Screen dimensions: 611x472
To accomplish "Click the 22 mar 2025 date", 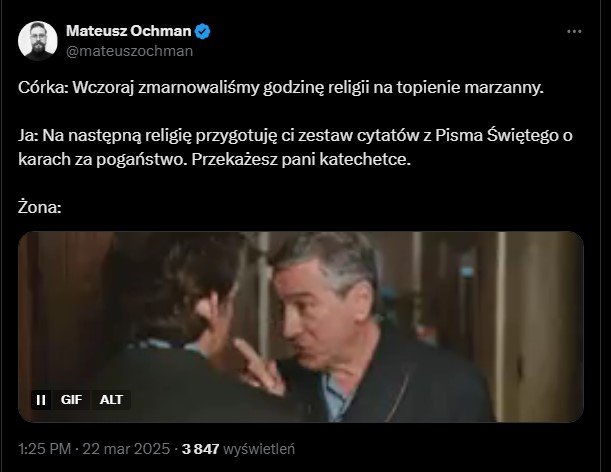I will pyautogui.click(x=126, y=449).
